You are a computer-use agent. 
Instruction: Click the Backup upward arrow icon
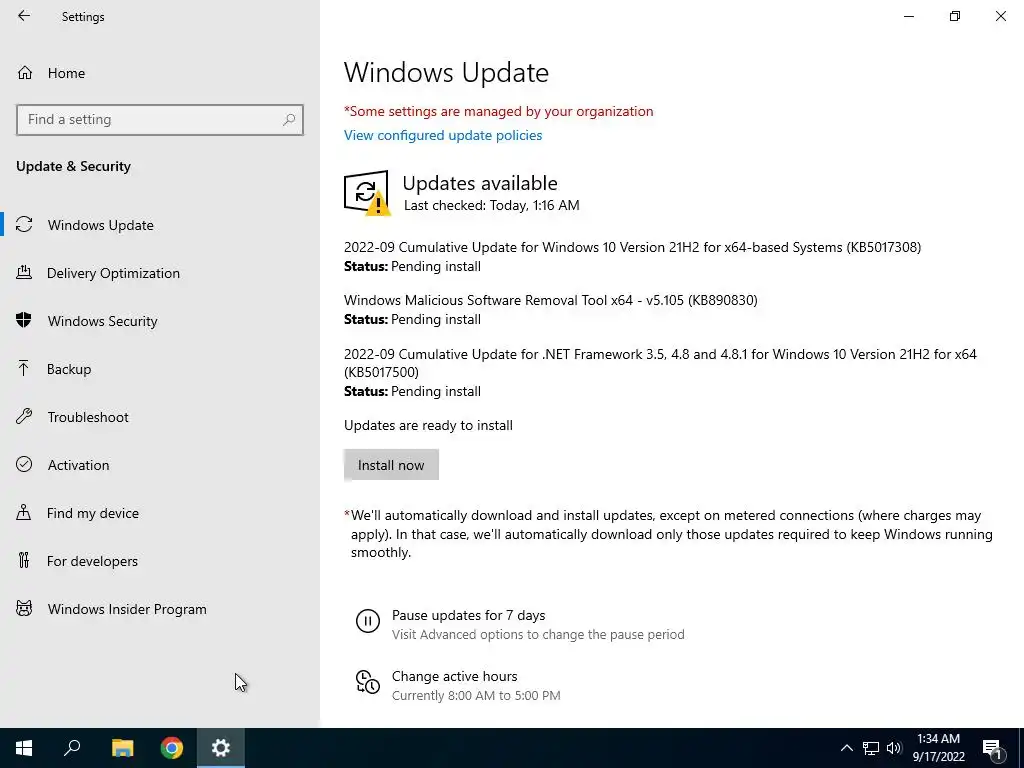click(x=24, y=368)
